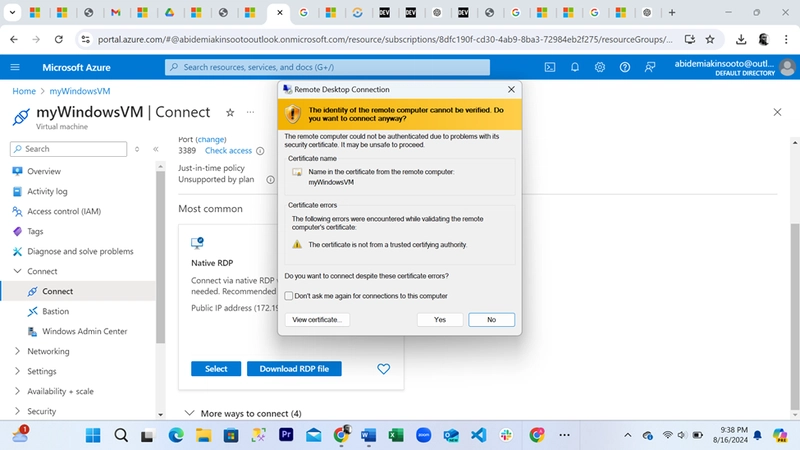
Task: Reload the page in Chrome
Action: point(59,39)
